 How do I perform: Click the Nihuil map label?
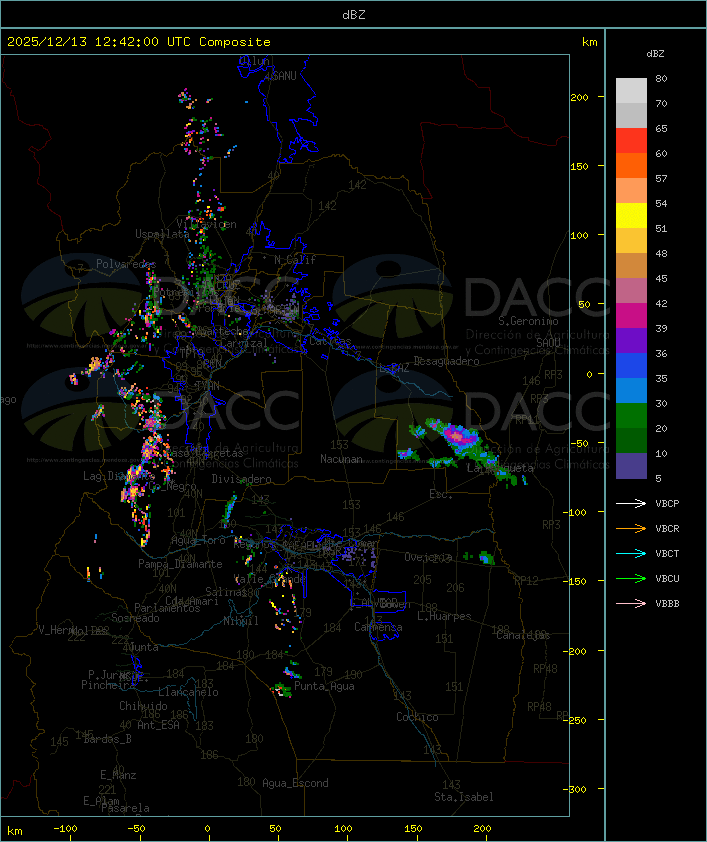coord(241,621)
